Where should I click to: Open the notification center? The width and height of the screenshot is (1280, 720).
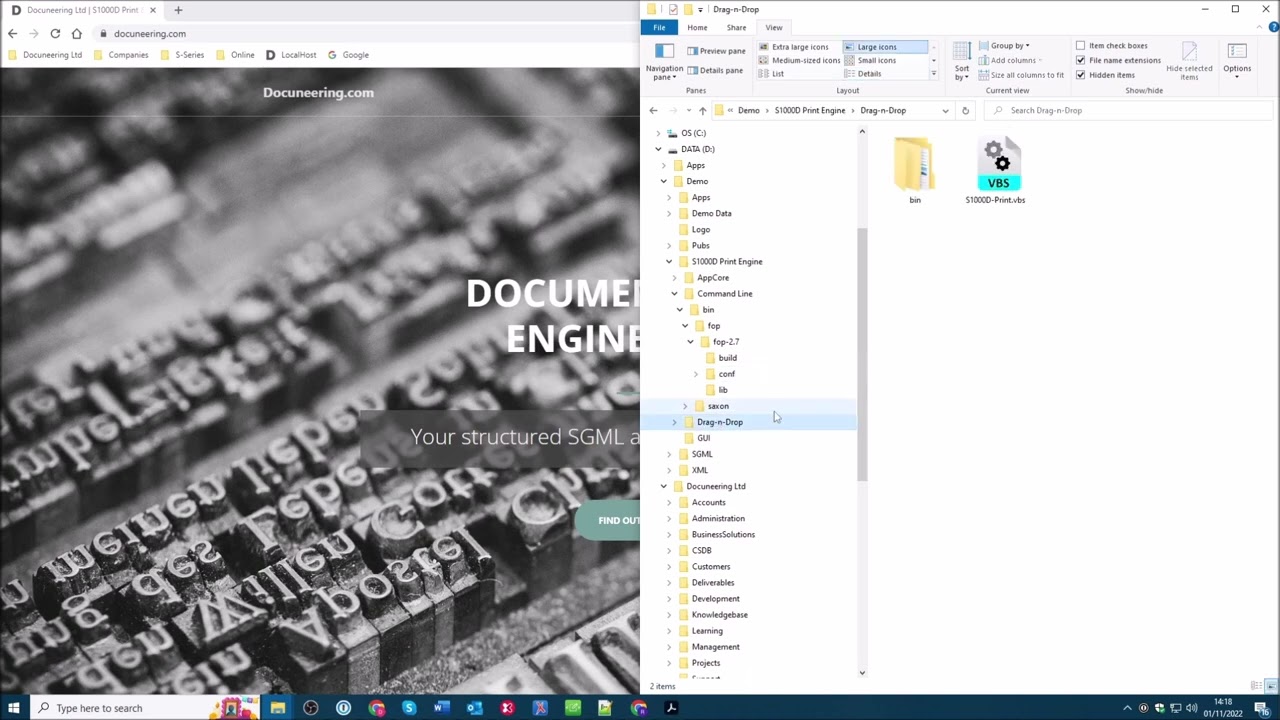(1263, 708)
